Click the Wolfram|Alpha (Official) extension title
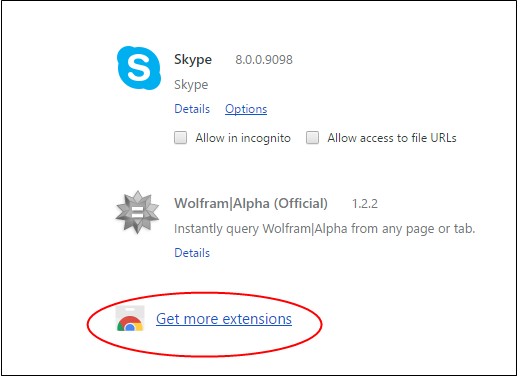This screenshot has width=521, height=376. pyautogui.click(x=251, y=203)
